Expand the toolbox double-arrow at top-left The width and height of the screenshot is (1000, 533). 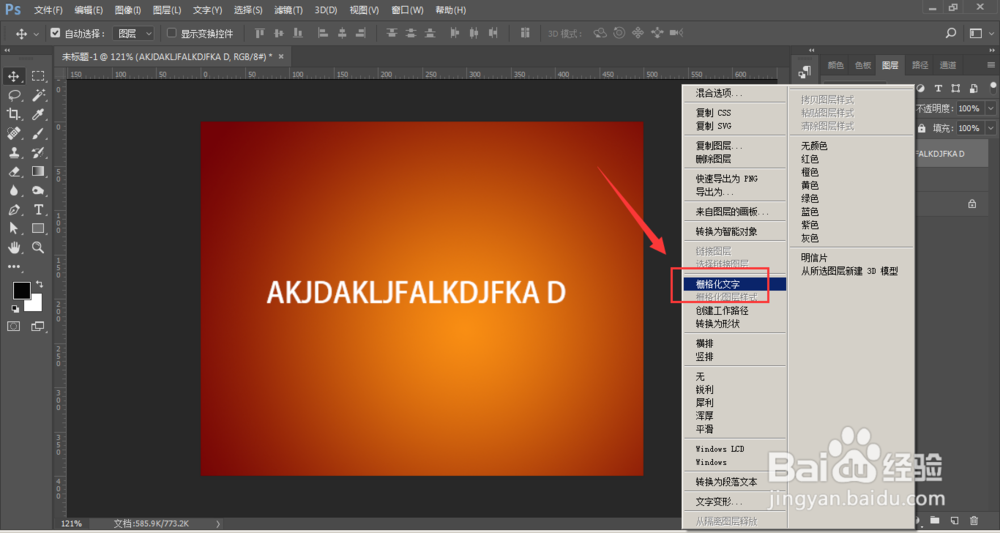point(7,50)
